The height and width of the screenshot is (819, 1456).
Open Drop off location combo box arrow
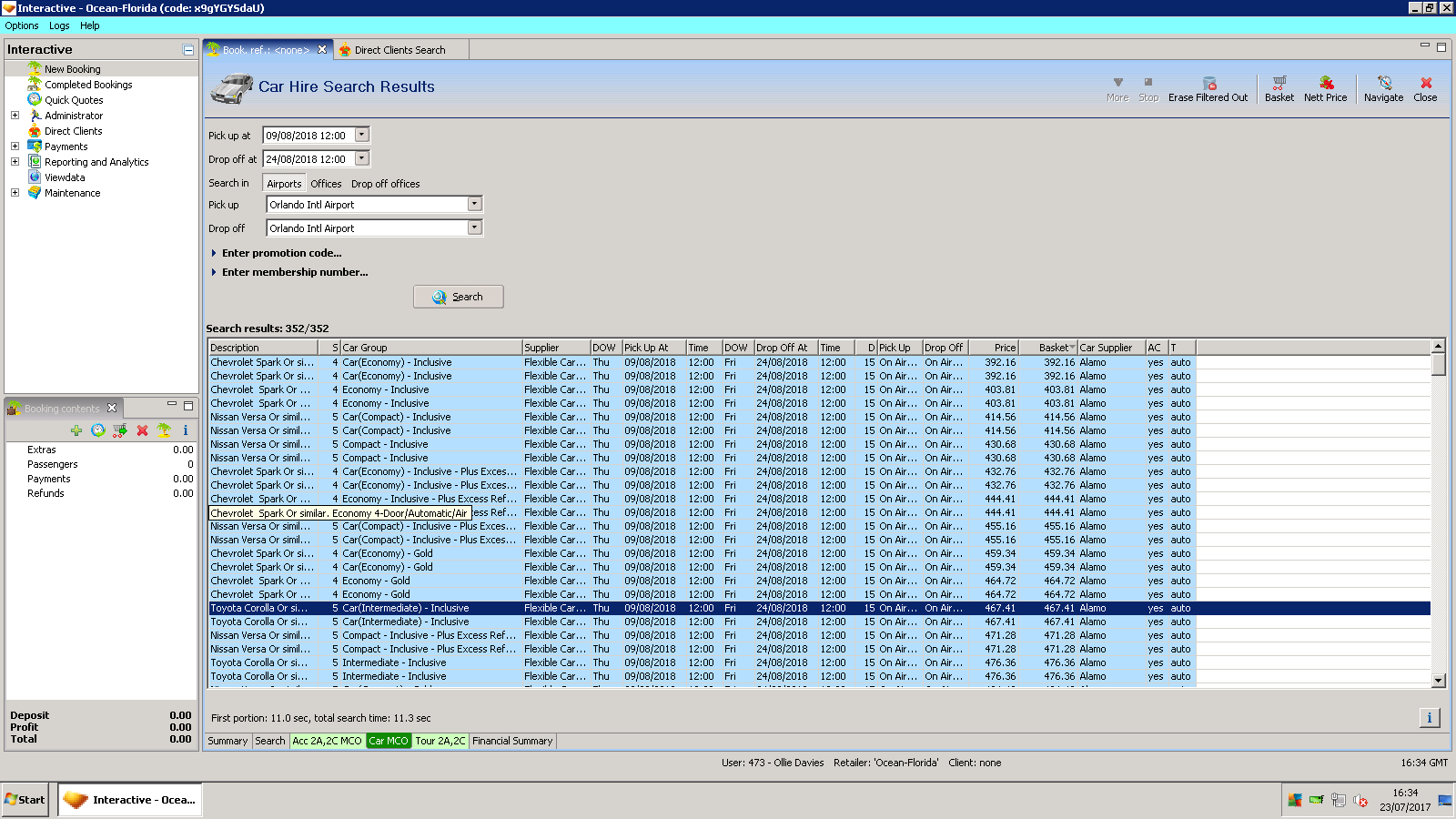coord(474,227)
